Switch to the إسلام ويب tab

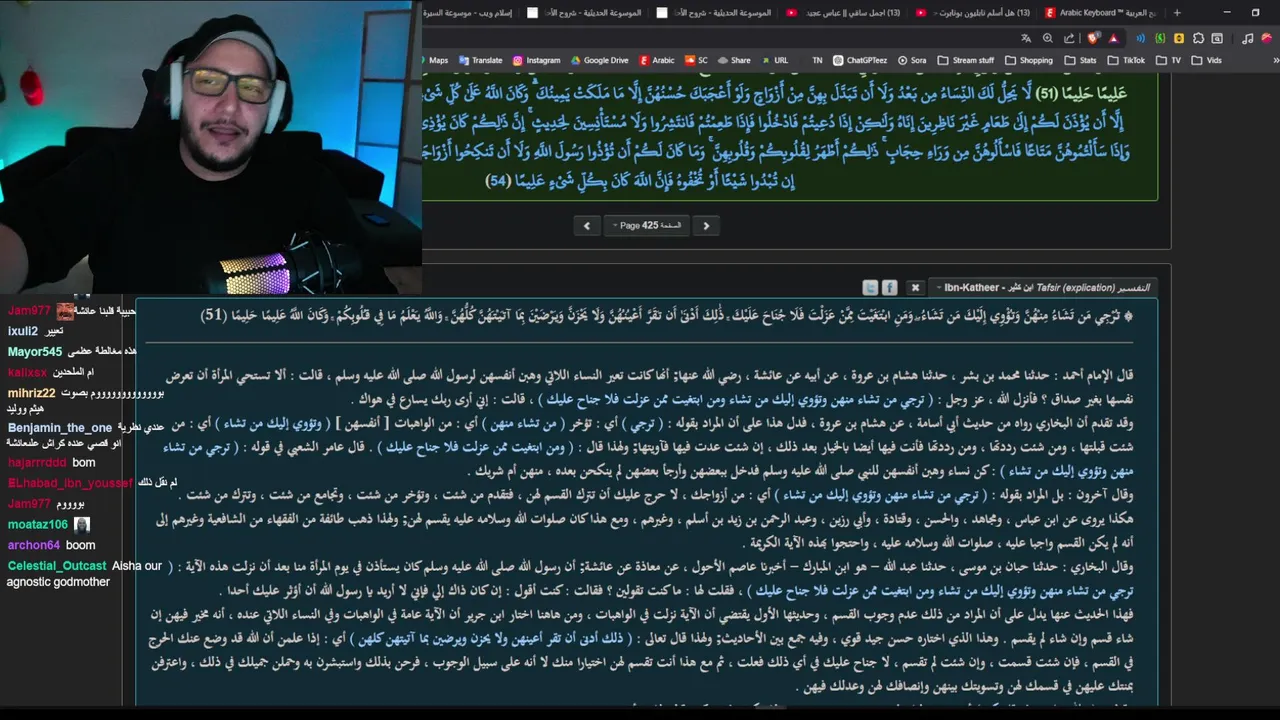(470, 13)
